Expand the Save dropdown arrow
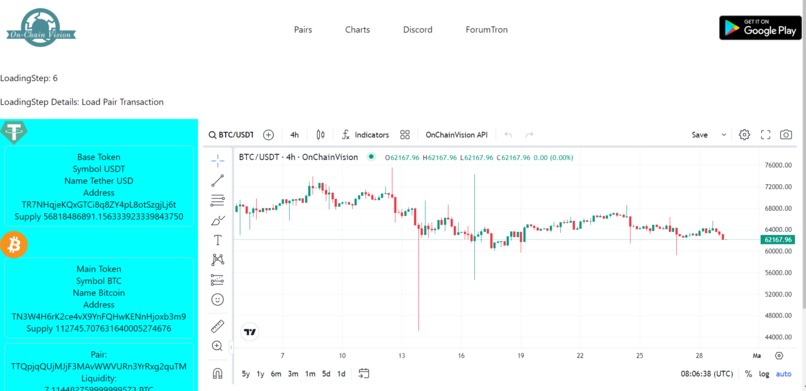 point(724,135)
